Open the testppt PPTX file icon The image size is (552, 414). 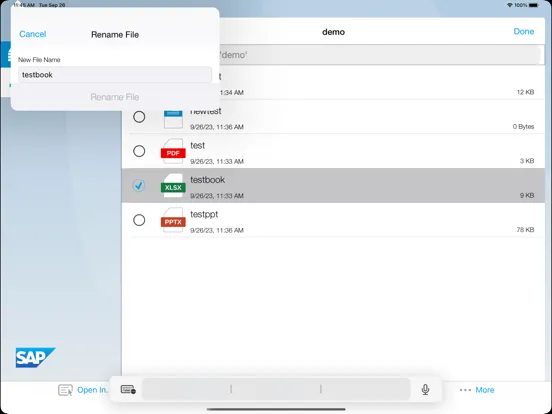pos(173,220)
